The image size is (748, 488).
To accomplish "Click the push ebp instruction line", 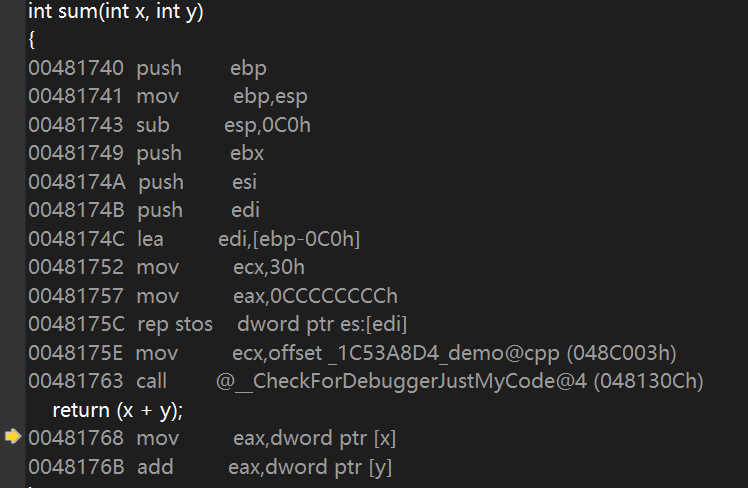I will pyautogui.click(x=147, y=68).
